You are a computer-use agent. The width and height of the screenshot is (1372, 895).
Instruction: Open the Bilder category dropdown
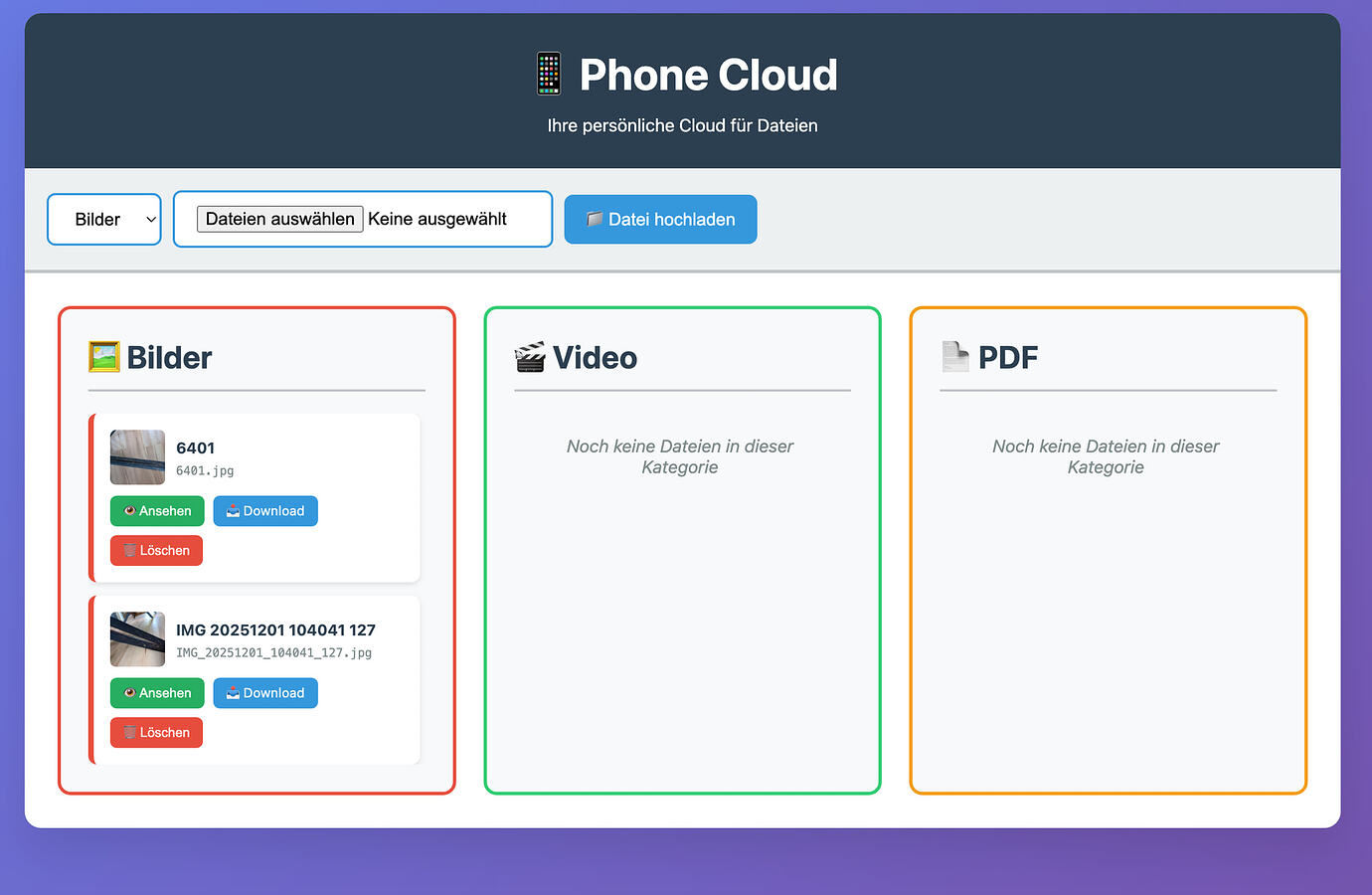[x=104, y=219]
